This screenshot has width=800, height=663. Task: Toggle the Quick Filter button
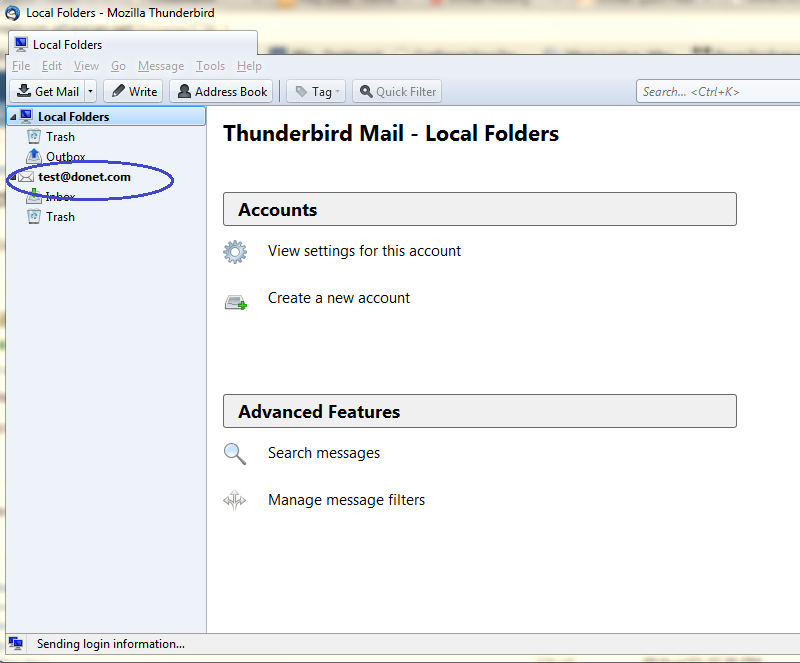point(397,91)
